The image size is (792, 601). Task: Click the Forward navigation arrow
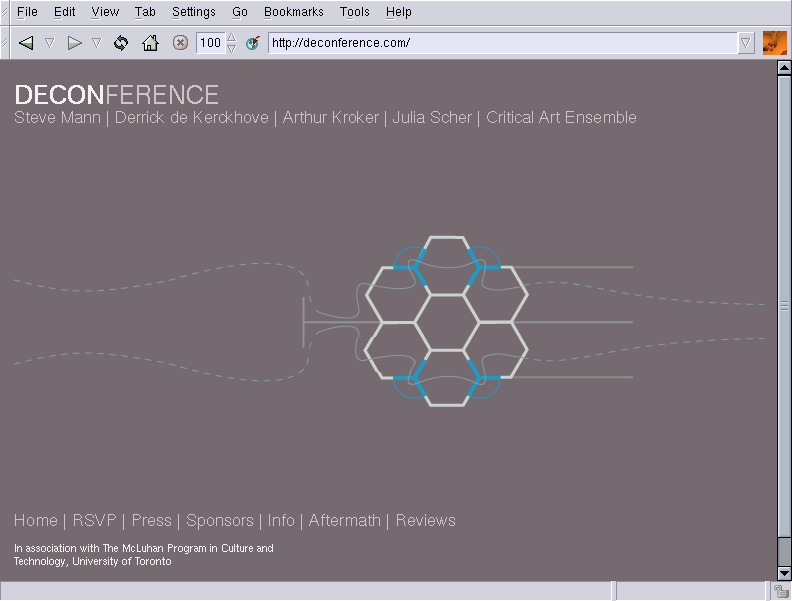pyautogui.click(x=74, y=43)
